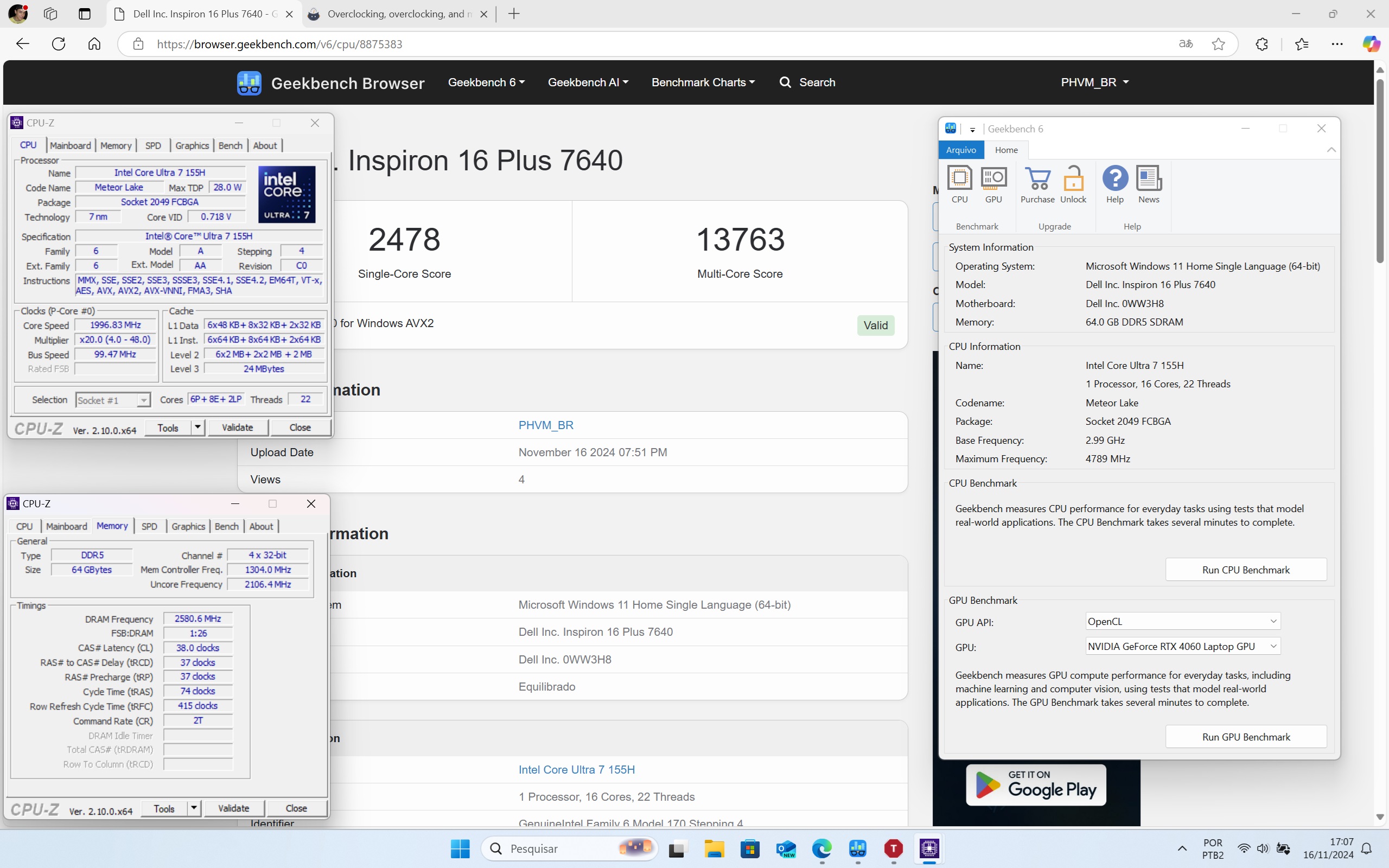
Task: Open File Explorer from the taskbar
Action: (714, 848)
